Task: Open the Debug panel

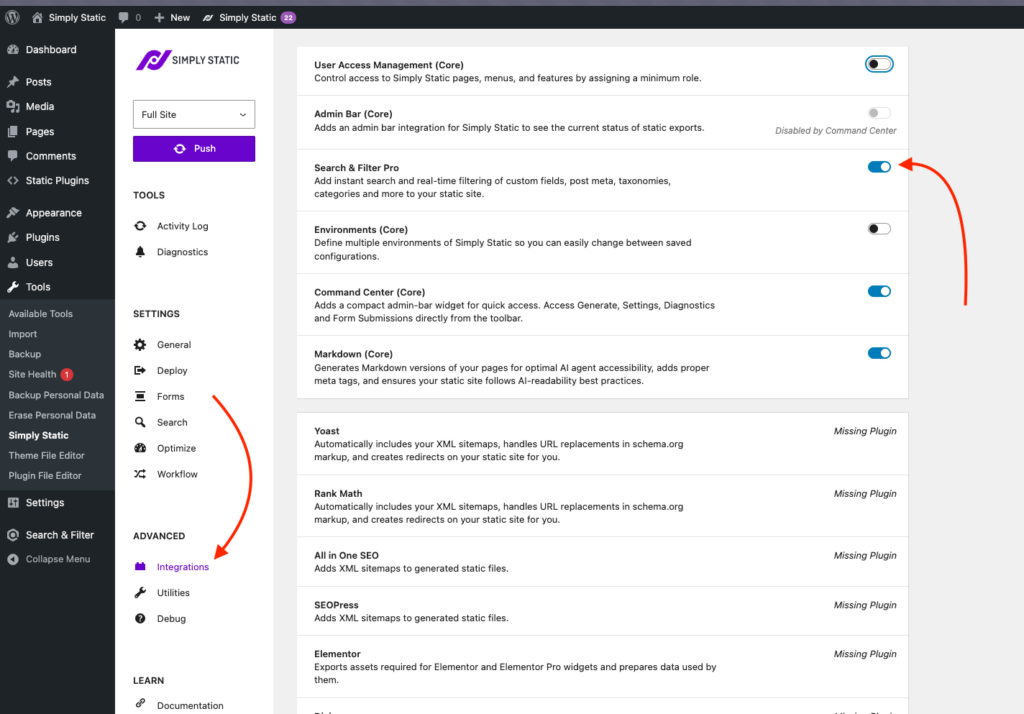Action: (170, 618)
